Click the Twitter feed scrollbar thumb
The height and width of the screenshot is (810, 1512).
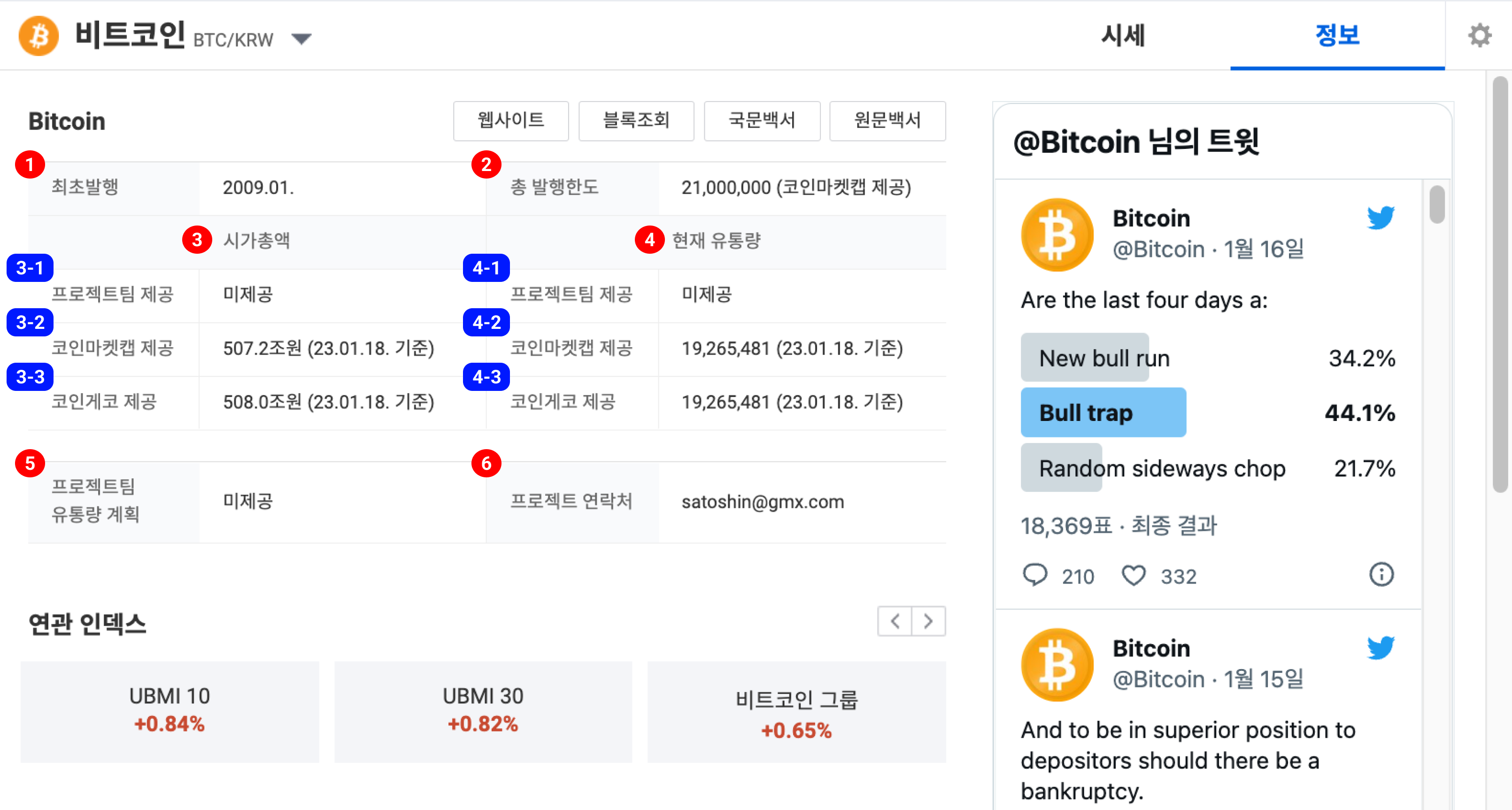(x=1437, y=204)
